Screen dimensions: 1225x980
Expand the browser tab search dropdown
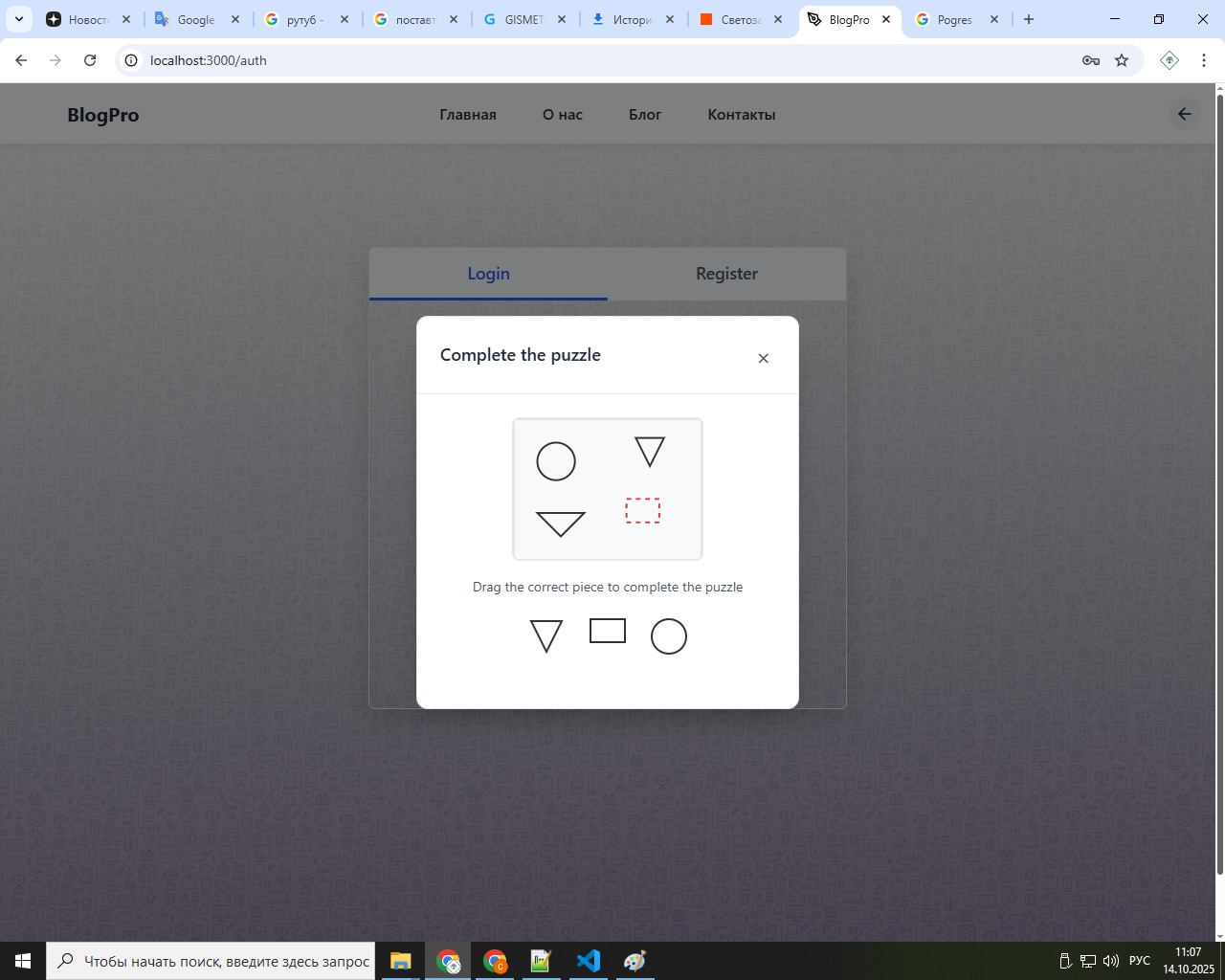point(19,19)
